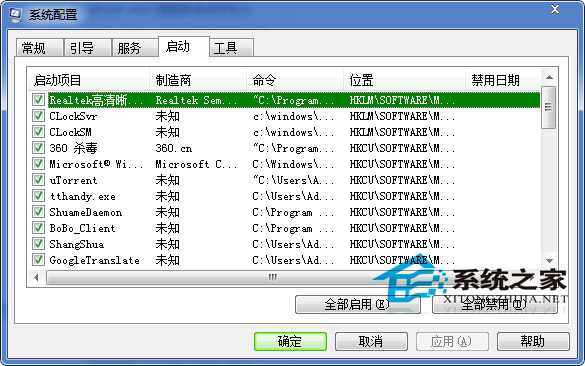Viewport: 585px width, 366px height.
Task: Switch to the 工具 tab
Action: [x=232, y=48]
